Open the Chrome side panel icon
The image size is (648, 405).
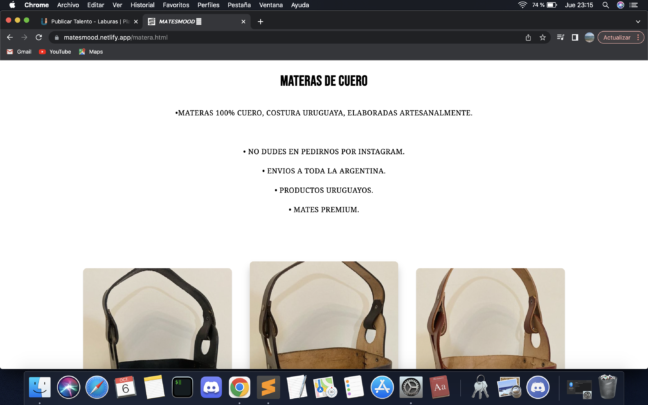575,37
